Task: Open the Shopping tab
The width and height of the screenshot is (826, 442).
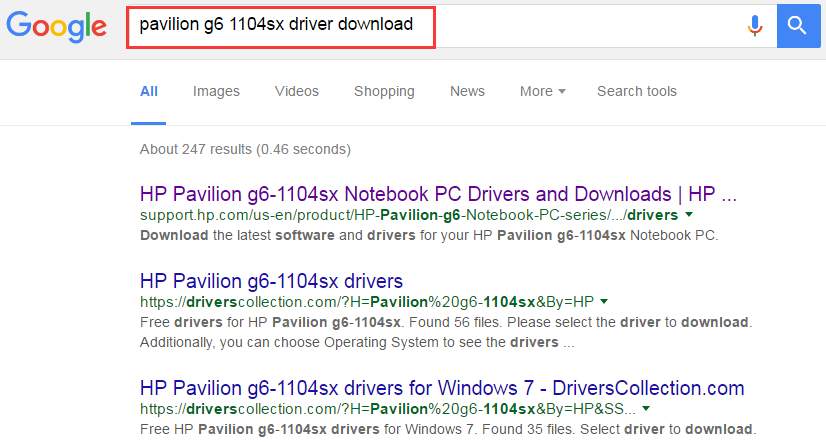Action: tap(384, 92)
